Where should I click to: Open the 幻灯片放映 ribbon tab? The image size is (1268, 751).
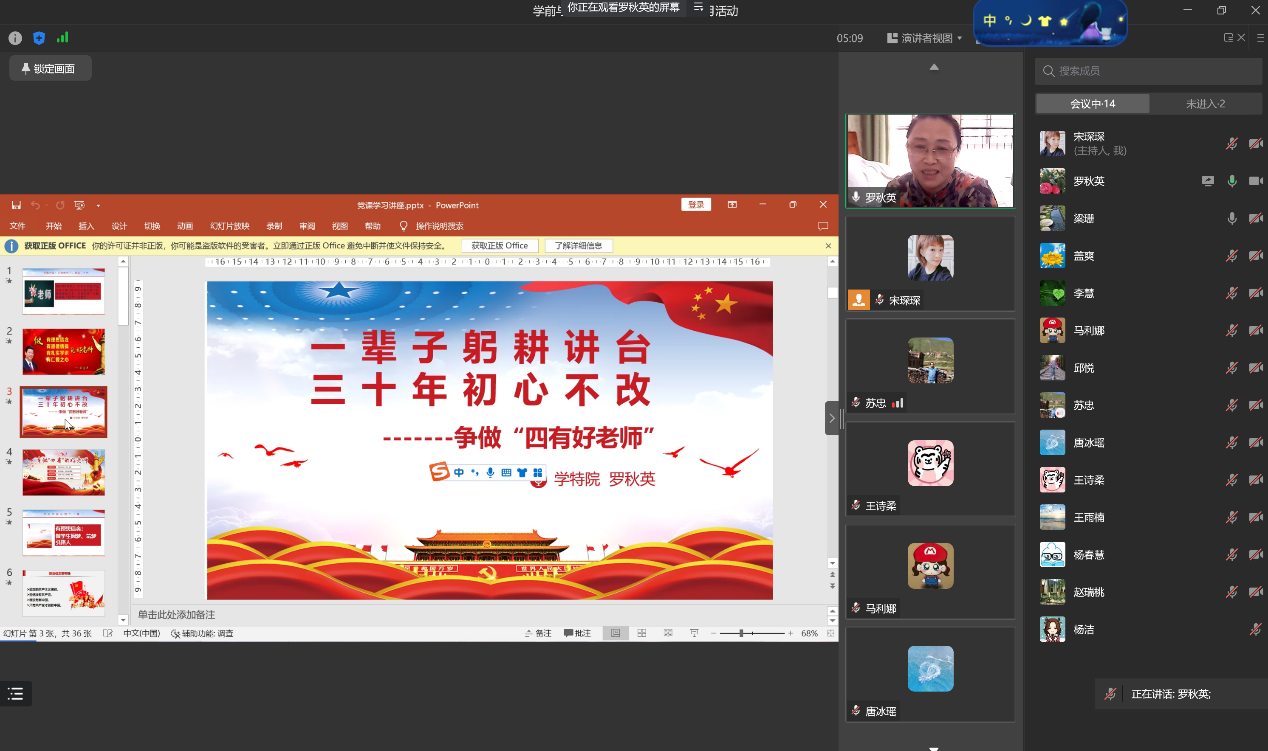230,226
